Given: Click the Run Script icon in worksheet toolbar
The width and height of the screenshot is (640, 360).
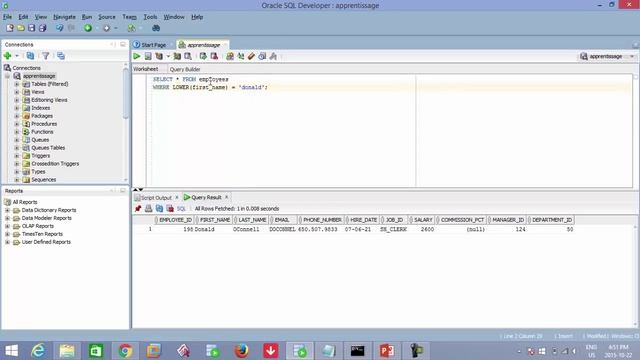Looking at the screenshot, I should 148,56.
